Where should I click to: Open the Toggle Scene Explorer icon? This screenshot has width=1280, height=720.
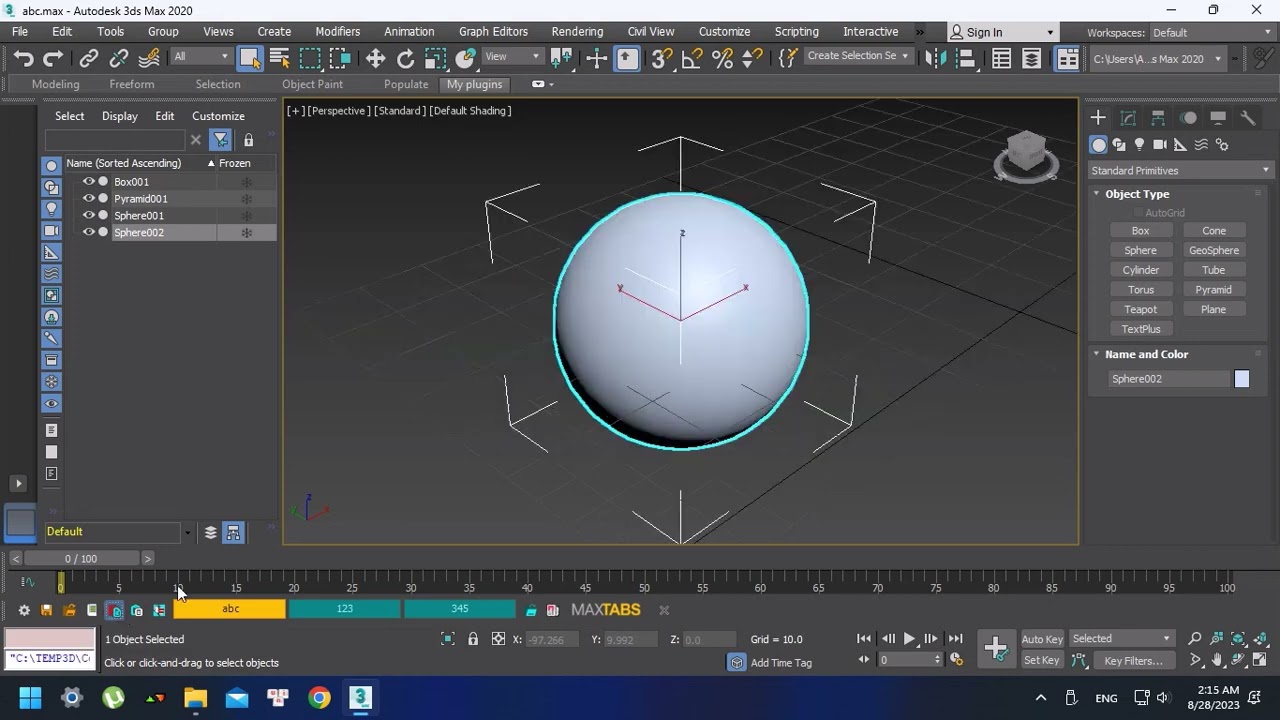1002,59
